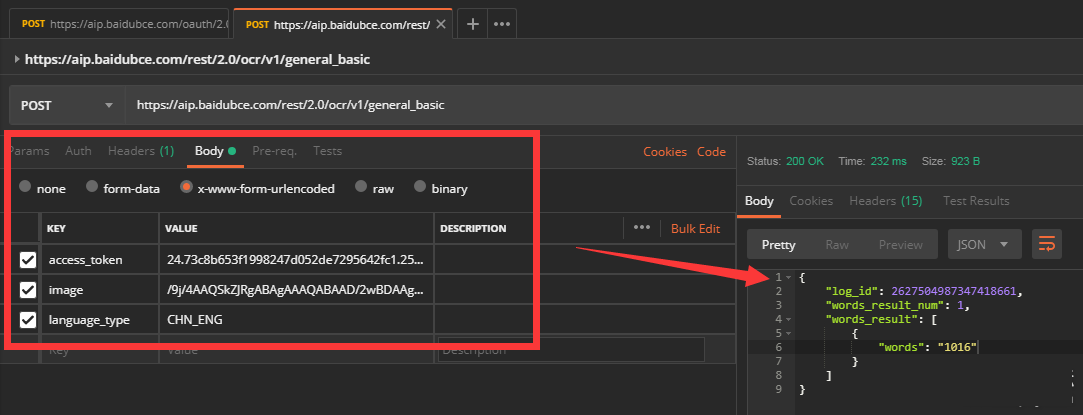The width and height of the screenshot is (1083, 415).
Task: Switch response view to Pretty
Action: coord(778,244)
